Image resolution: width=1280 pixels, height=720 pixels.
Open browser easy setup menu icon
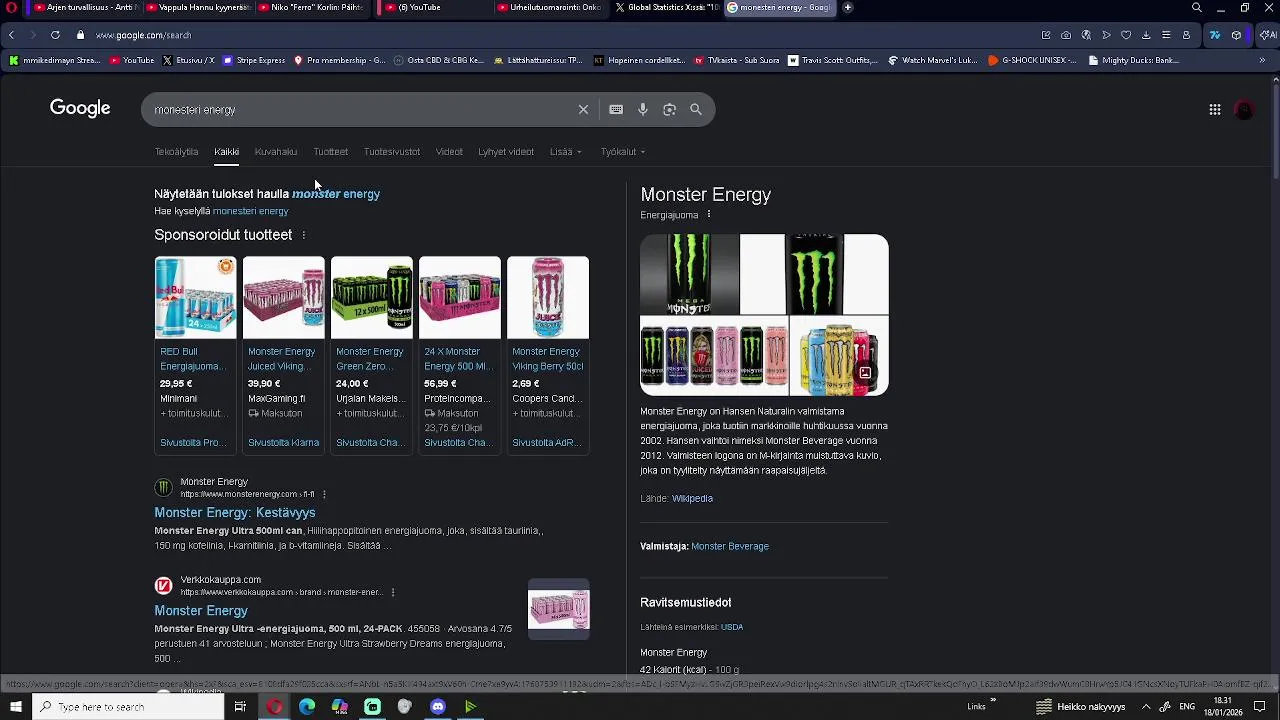(1166, 35)
